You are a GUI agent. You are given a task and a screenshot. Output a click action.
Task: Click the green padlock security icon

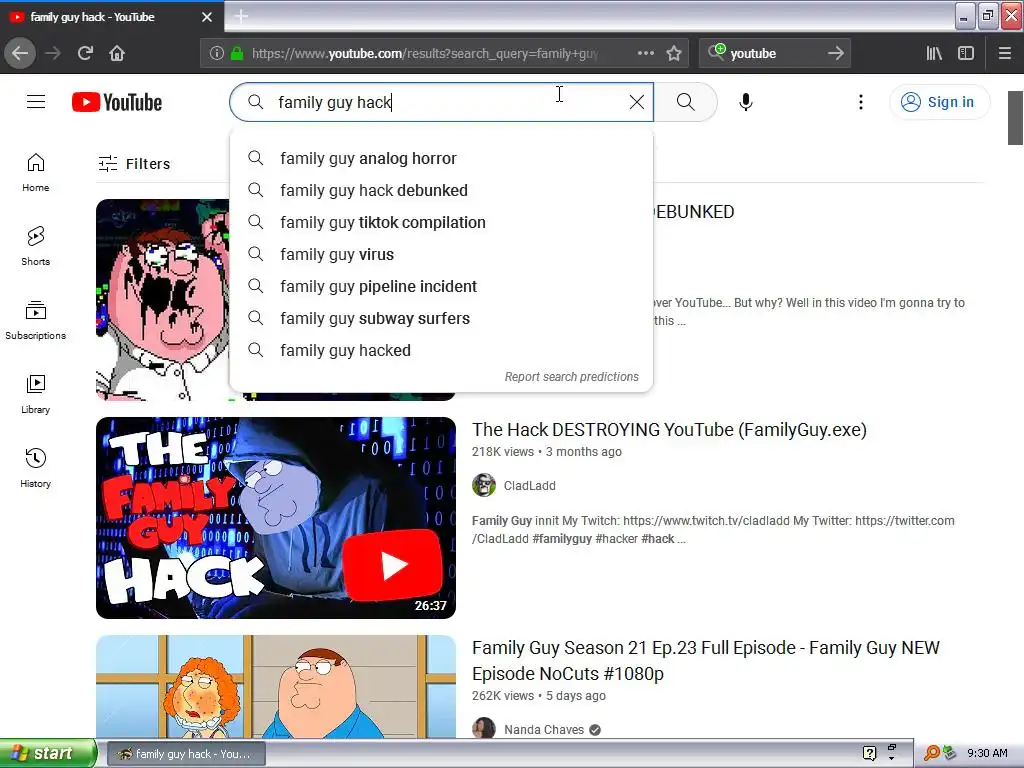(237, 54)
